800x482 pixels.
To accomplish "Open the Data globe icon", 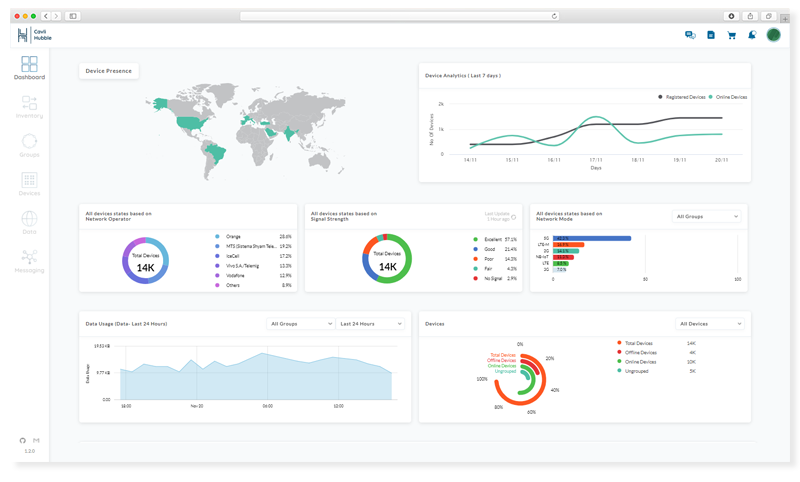I will [29, 221].
